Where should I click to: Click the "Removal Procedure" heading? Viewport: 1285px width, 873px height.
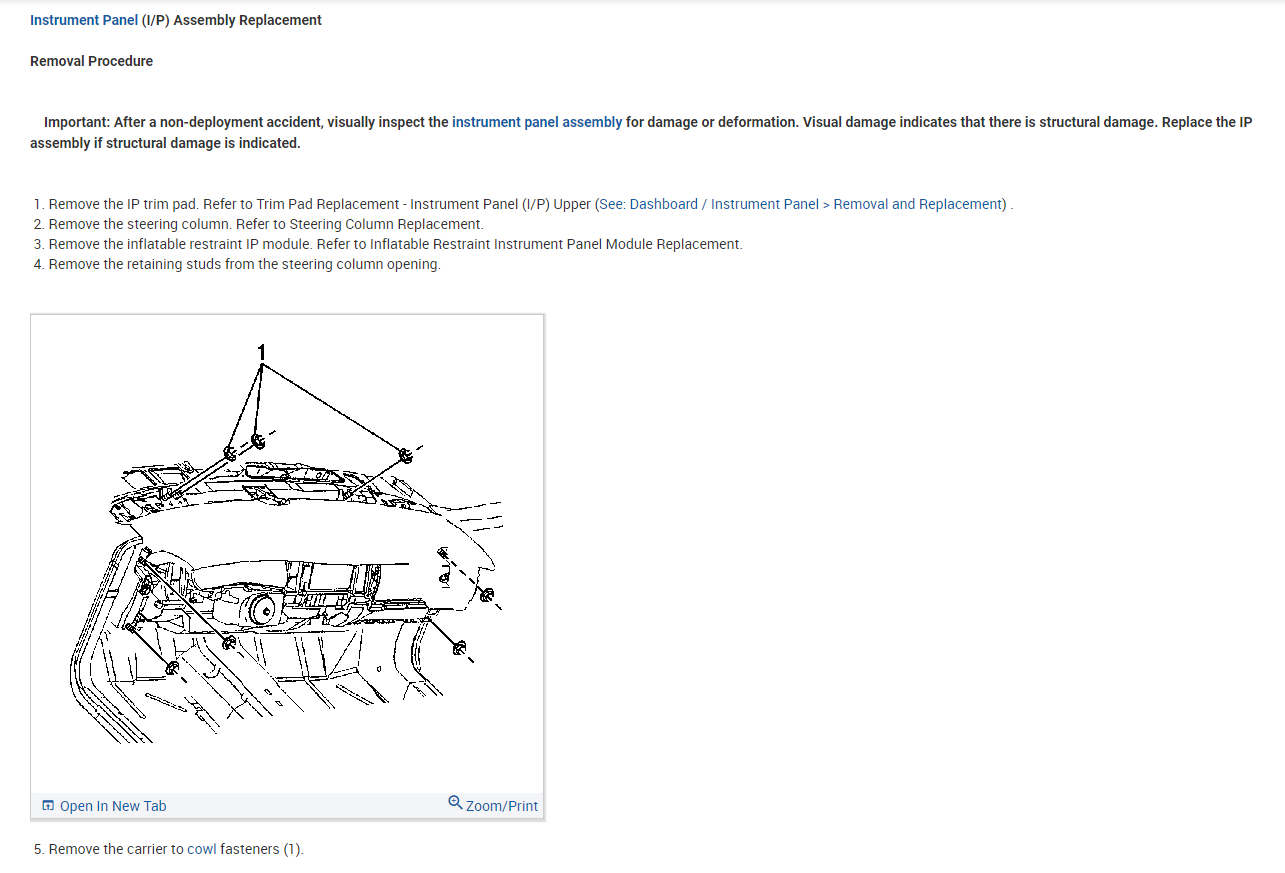click(x=91, y=61)
